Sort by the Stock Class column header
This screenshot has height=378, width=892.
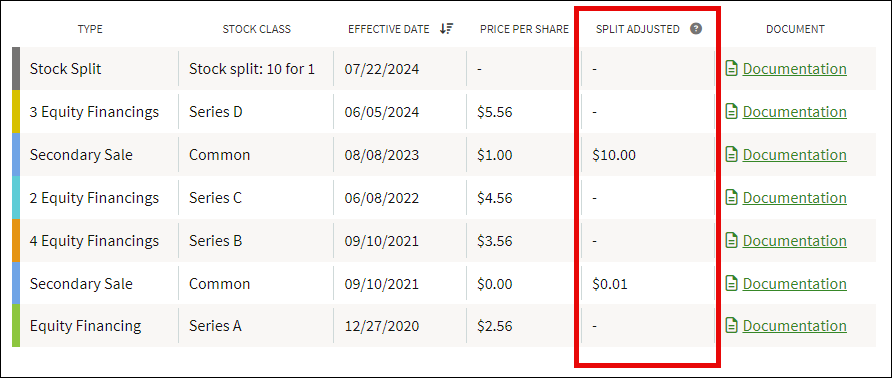coord(257,29)
